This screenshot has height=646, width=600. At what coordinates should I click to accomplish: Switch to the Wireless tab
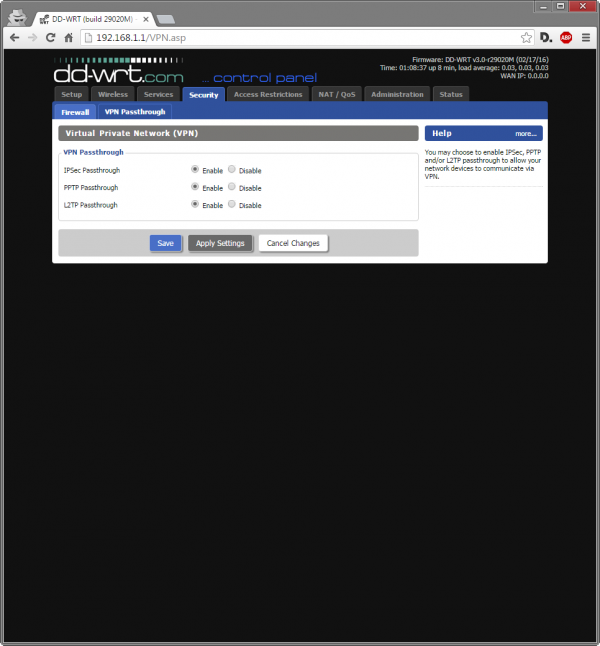pyautogui.click(x=113, y=95)
